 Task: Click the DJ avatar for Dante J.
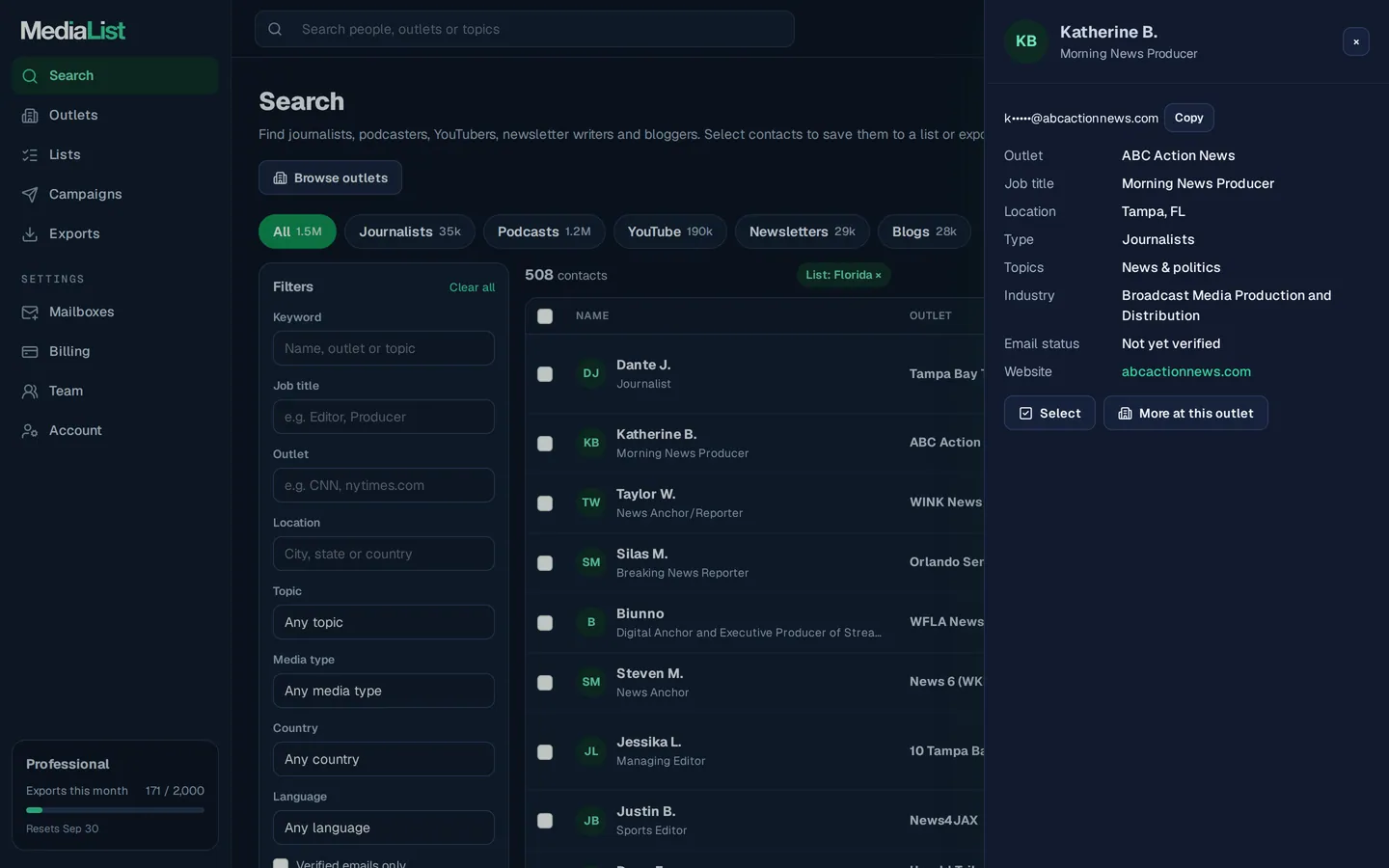tap(591, 373)
